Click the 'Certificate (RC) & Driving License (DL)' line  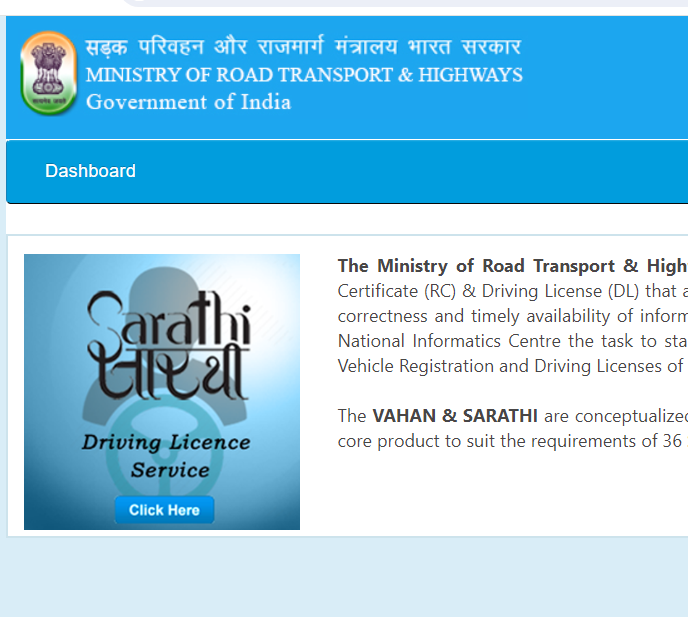point(512,291)
